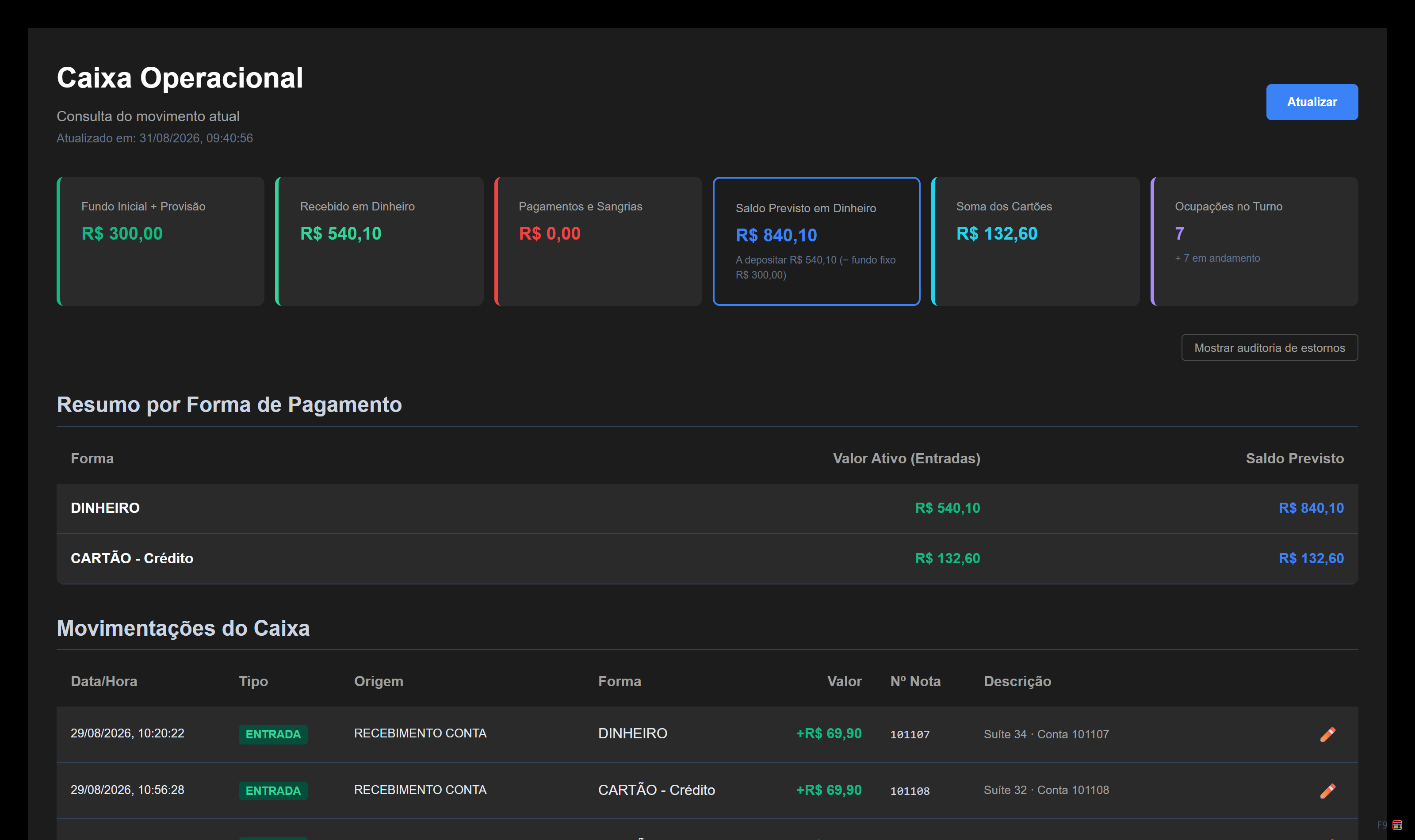Click +R$ 69,90 on the nota 101107 row

(829, 733)
